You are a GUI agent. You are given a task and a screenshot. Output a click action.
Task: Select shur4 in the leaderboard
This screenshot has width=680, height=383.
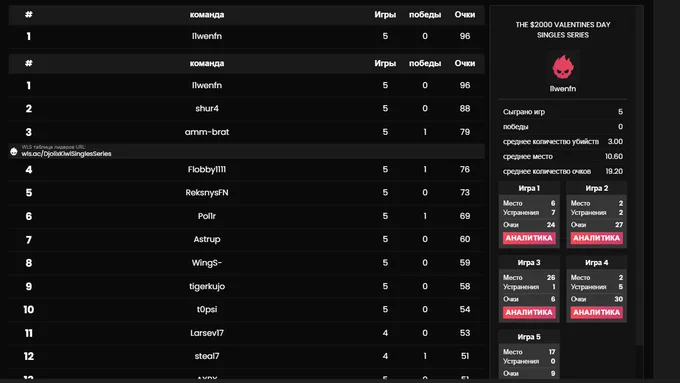coord(207,108)
